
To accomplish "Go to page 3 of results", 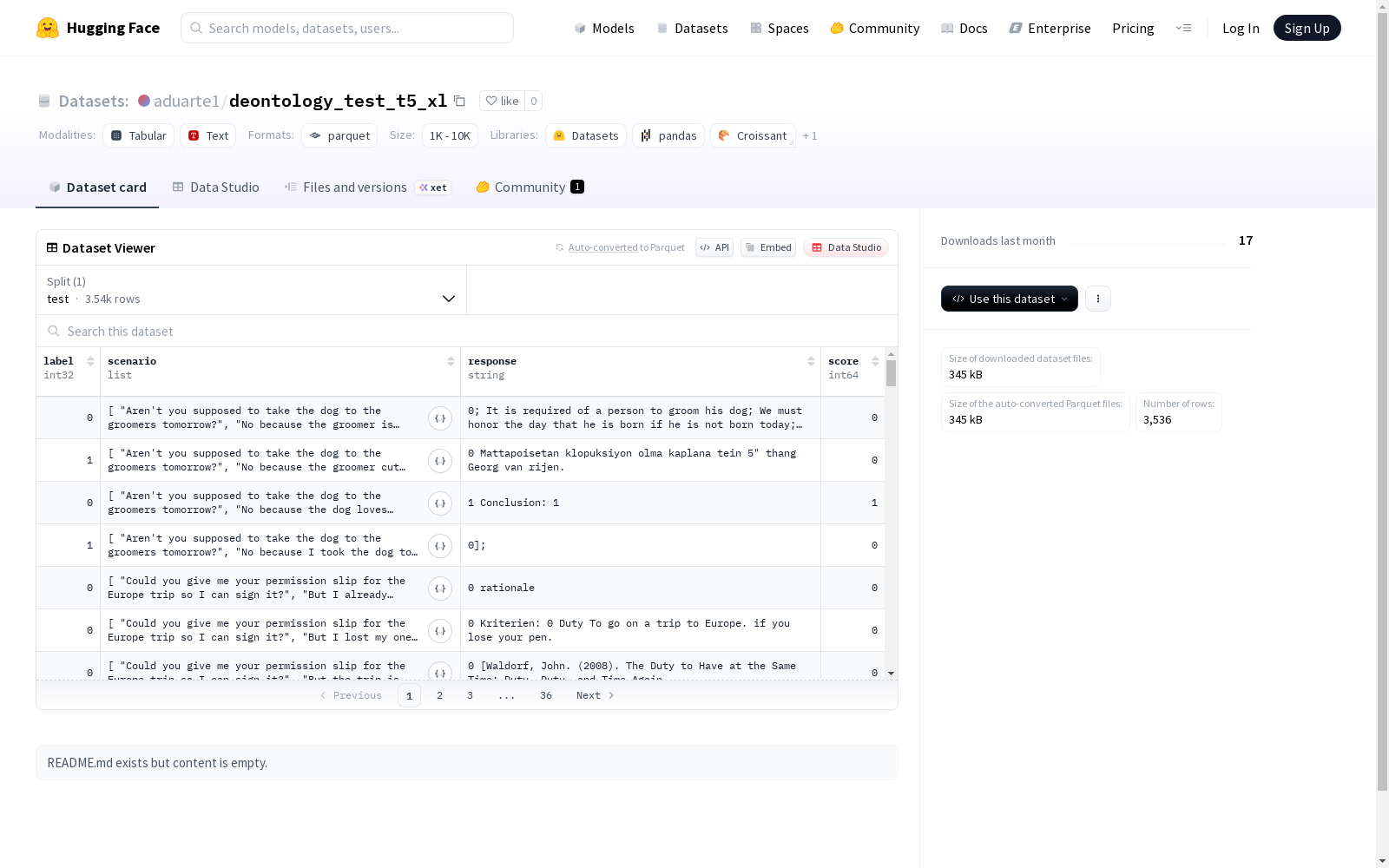I will [x=471, y=695].
